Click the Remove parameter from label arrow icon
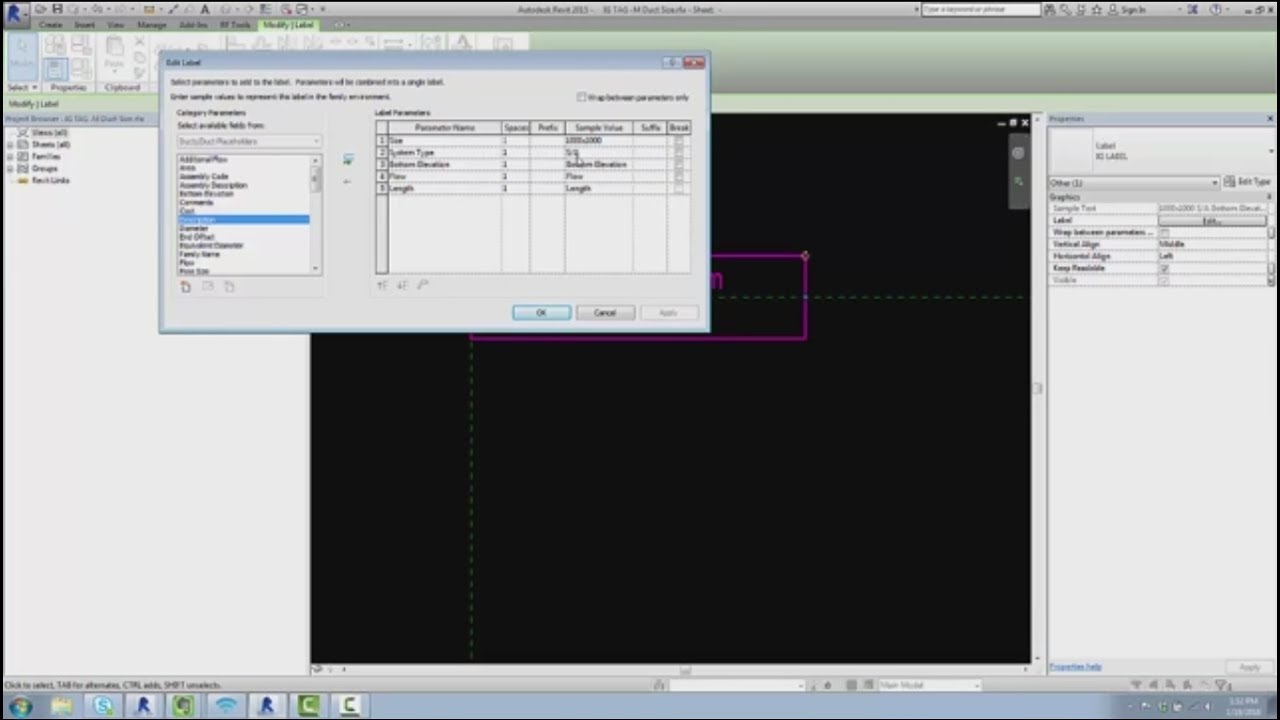1280x720 pixels. tap(347, 180)
